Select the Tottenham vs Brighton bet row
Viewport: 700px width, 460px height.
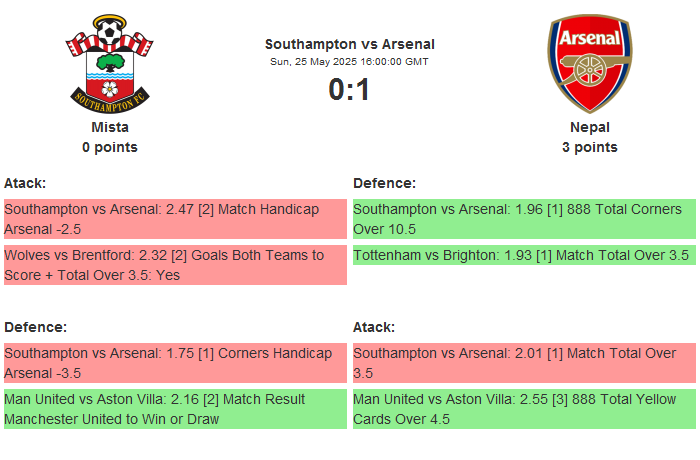click(x=523, y=256)
